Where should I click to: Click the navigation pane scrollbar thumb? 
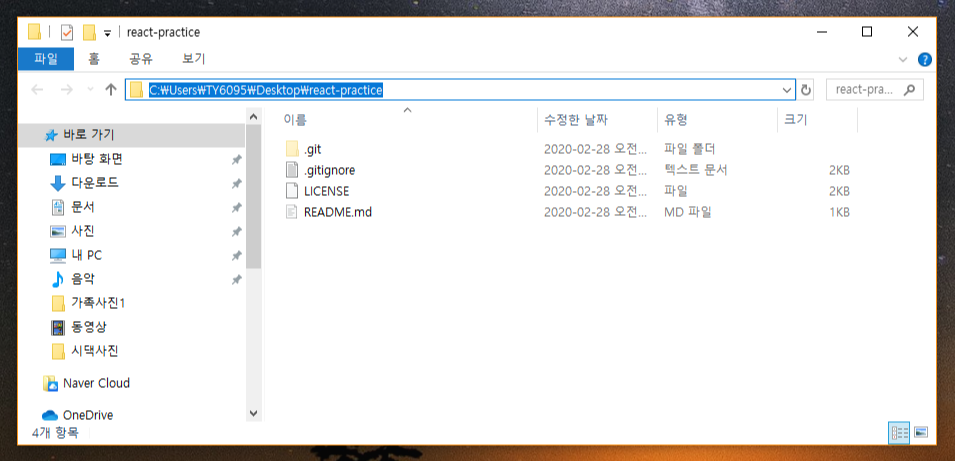pos(254,197)
